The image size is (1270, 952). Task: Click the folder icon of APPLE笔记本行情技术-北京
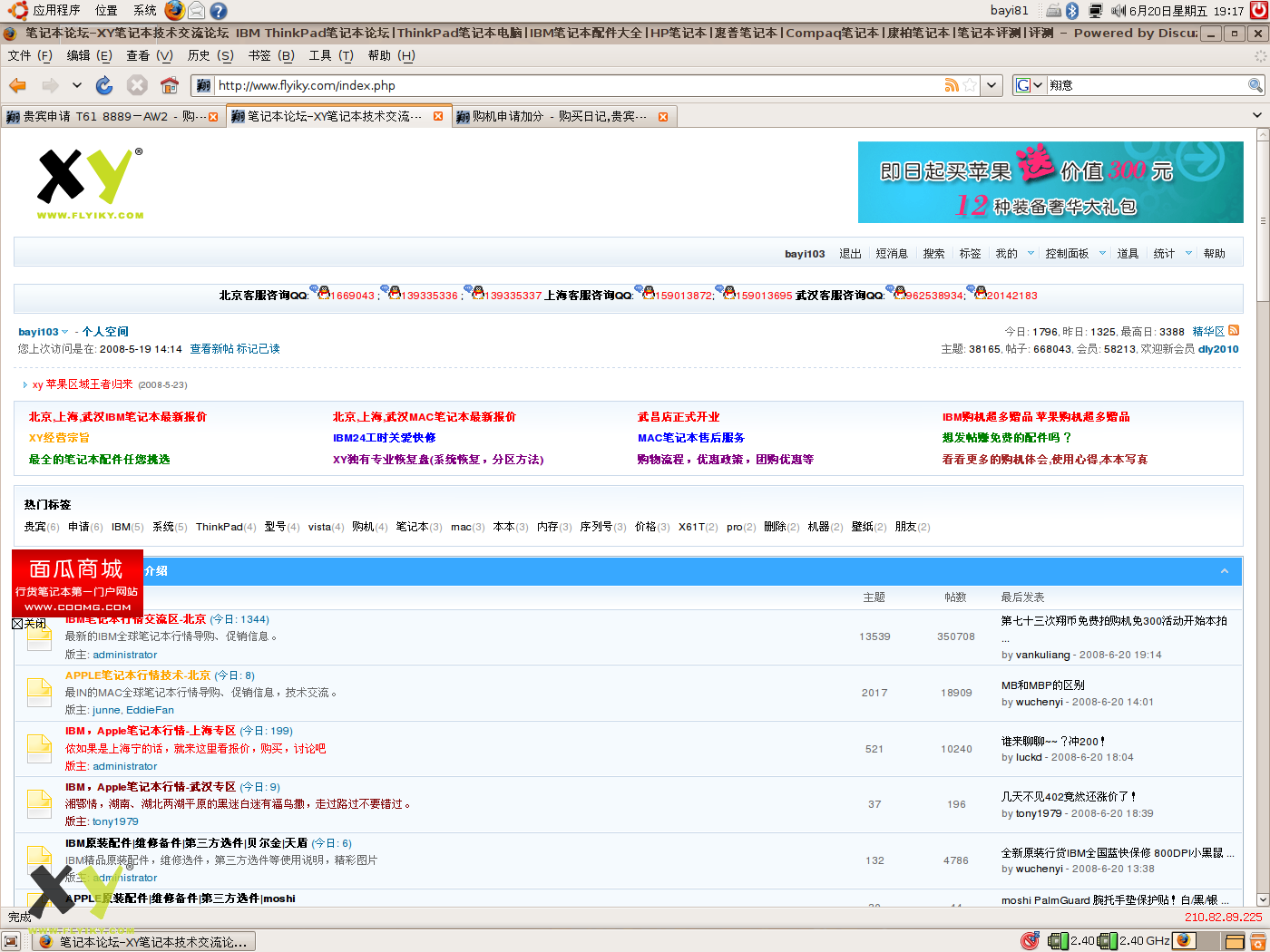click(x=39, y=692)
